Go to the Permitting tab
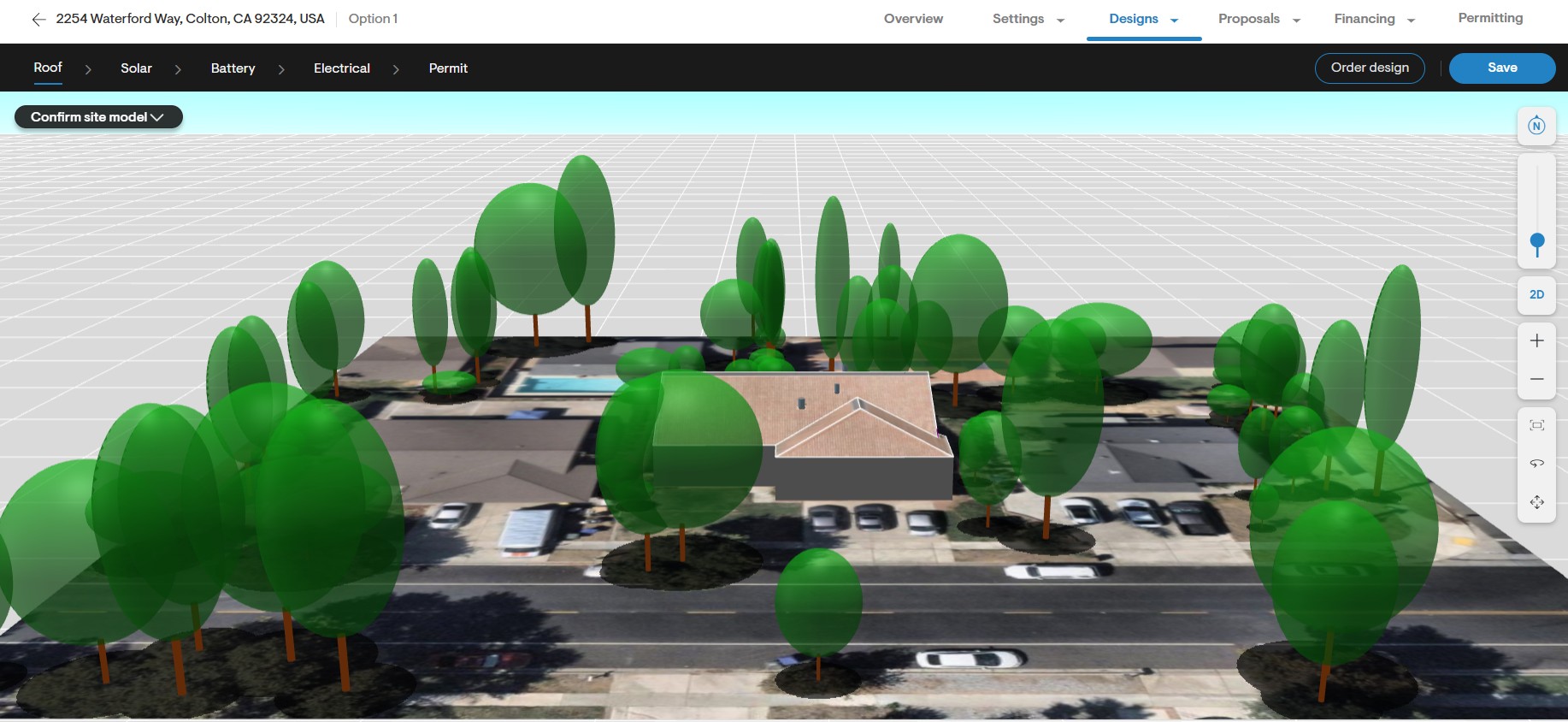 click(1490, 18)
